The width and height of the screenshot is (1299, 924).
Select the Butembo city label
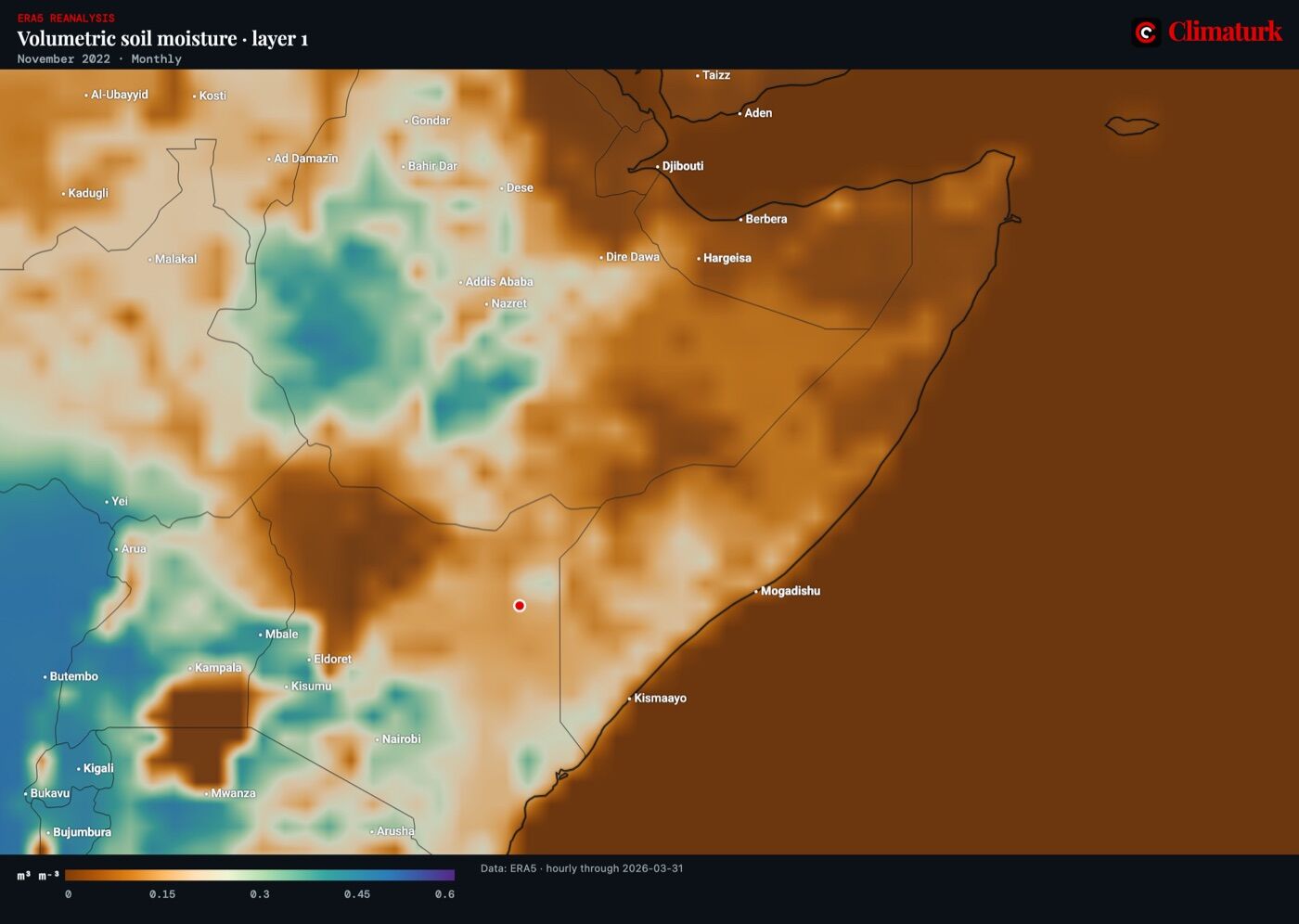(74, 676)
